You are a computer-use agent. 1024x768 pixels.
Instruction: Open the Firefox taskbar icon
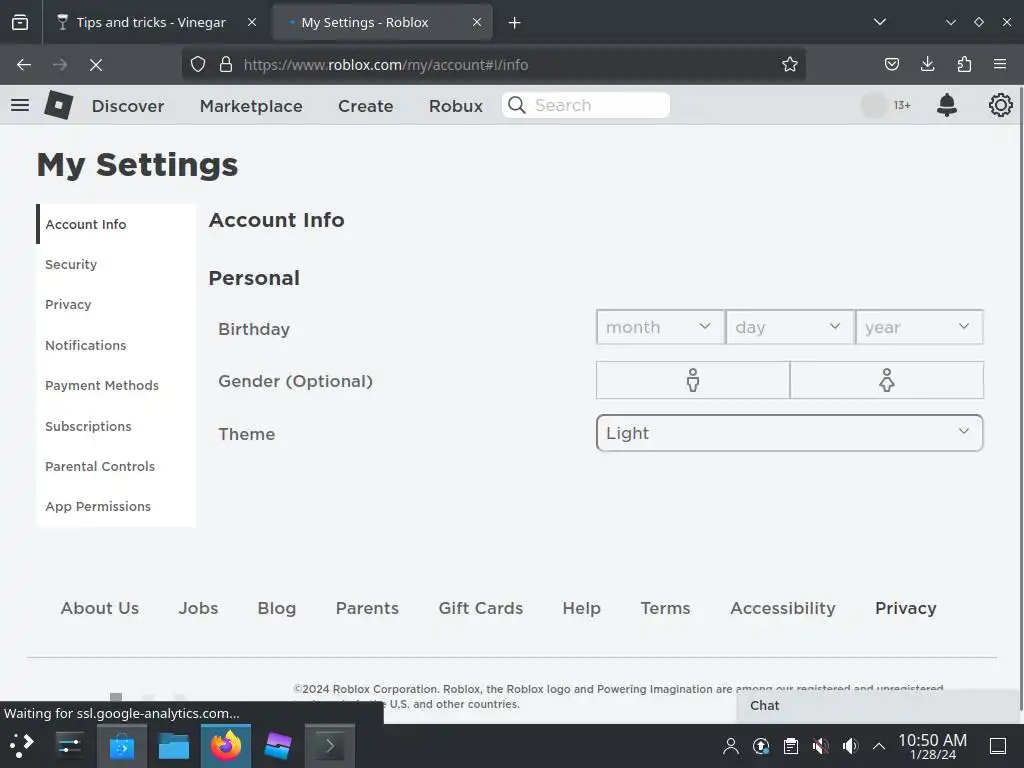[x=226, y=745]
